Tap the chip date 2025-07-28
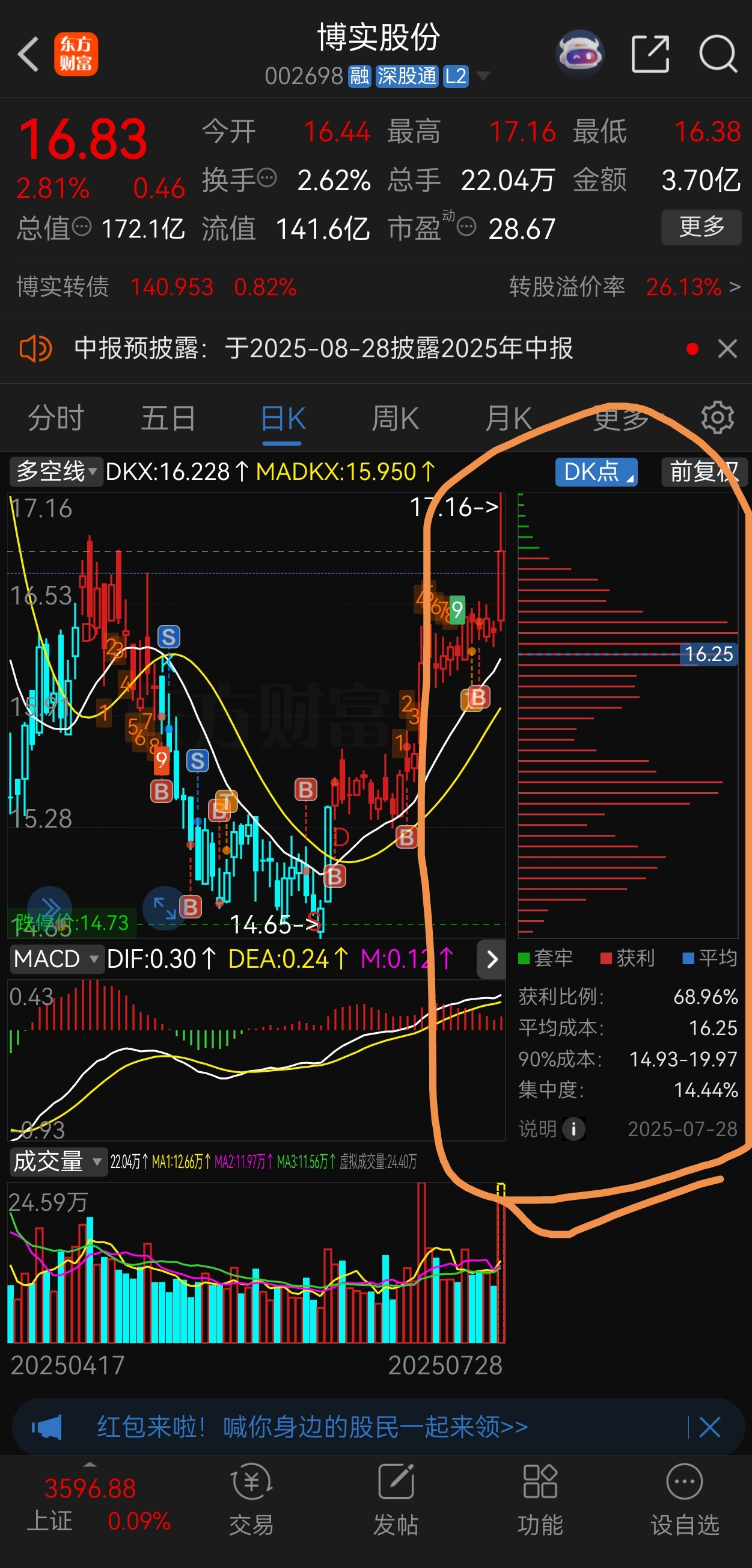Image resolution: width=752 pixels, height=1568 pixels. [x=683, y=1128]
